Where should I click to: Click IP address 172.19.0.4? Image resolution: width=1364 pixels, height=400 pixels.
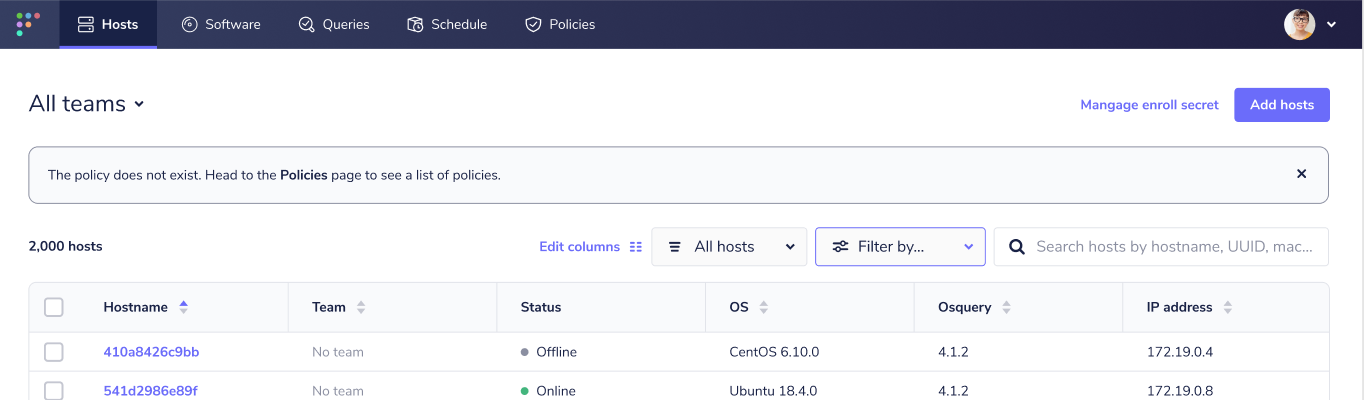coord(1180,352)
